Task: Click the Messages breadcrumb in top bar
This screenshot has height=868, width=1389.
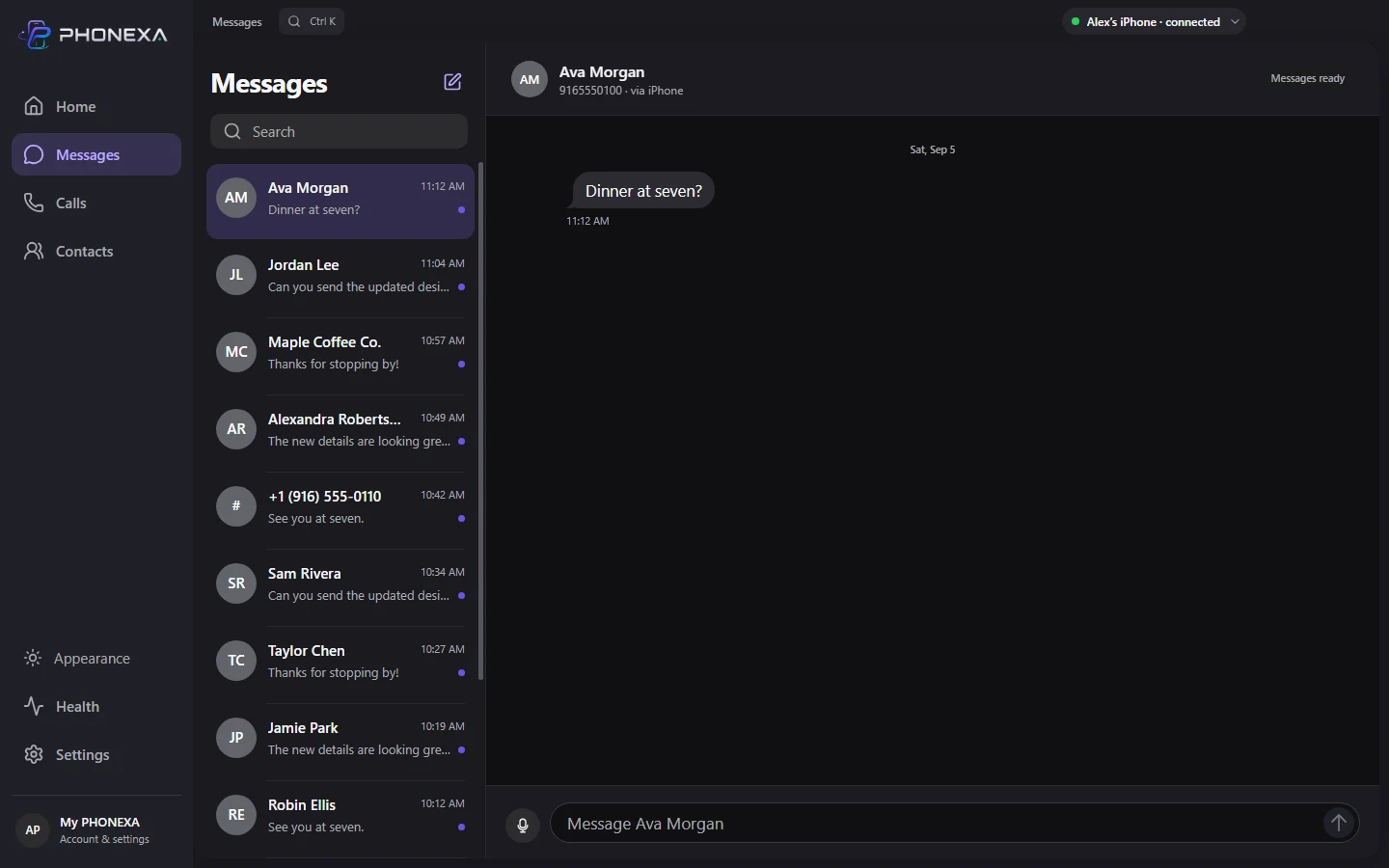Action: point(237,21)
